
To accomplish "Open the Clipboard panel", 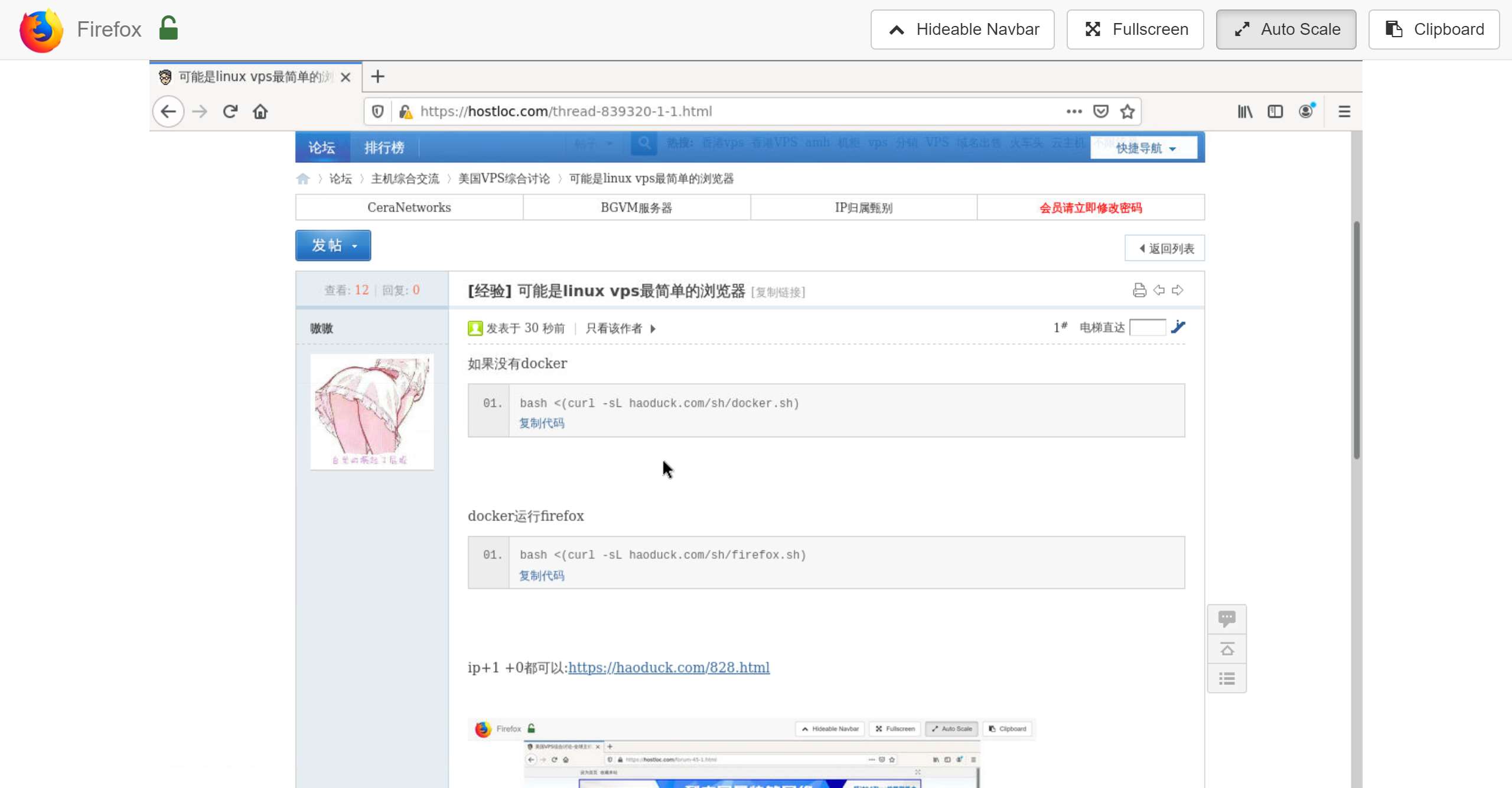I will coord(1433,30).
